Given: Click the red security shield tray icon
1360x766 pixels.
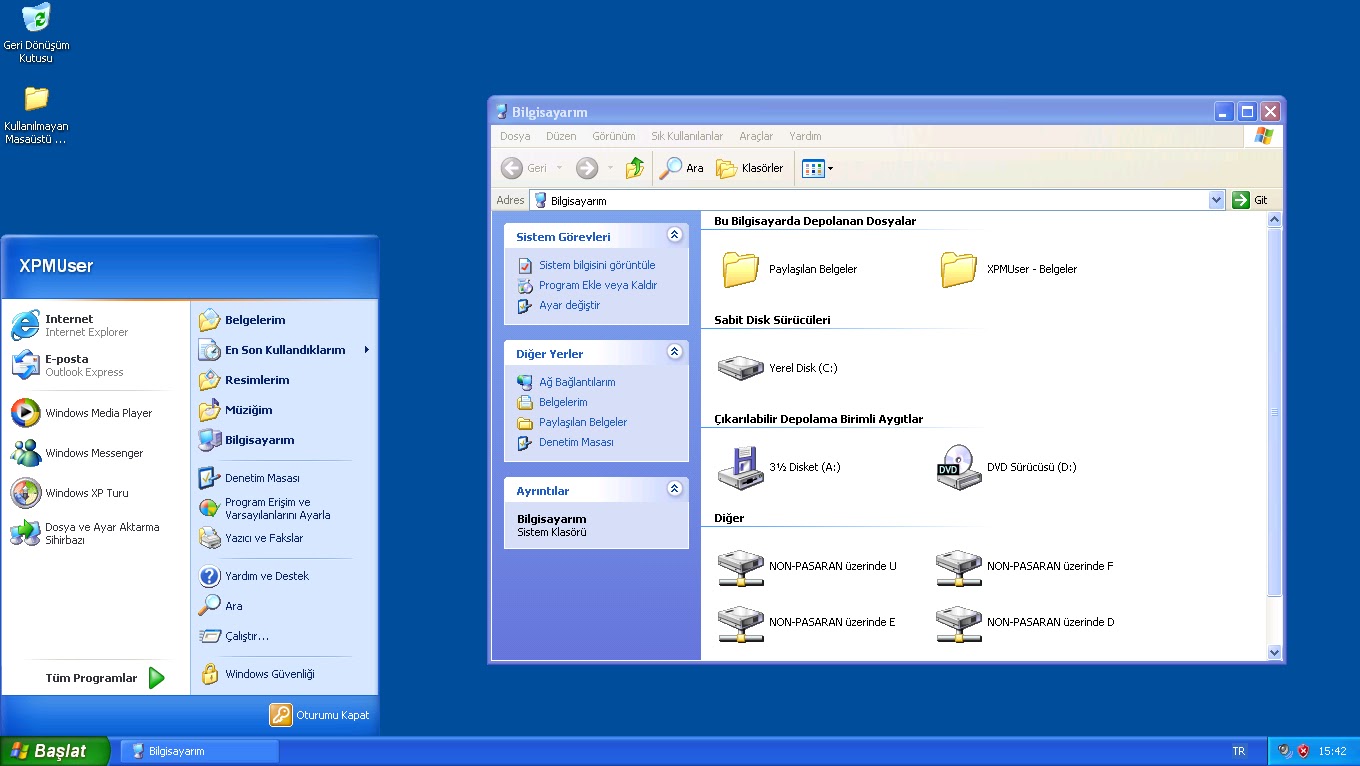Looking at the screenshot, I should coord(1303,751).
